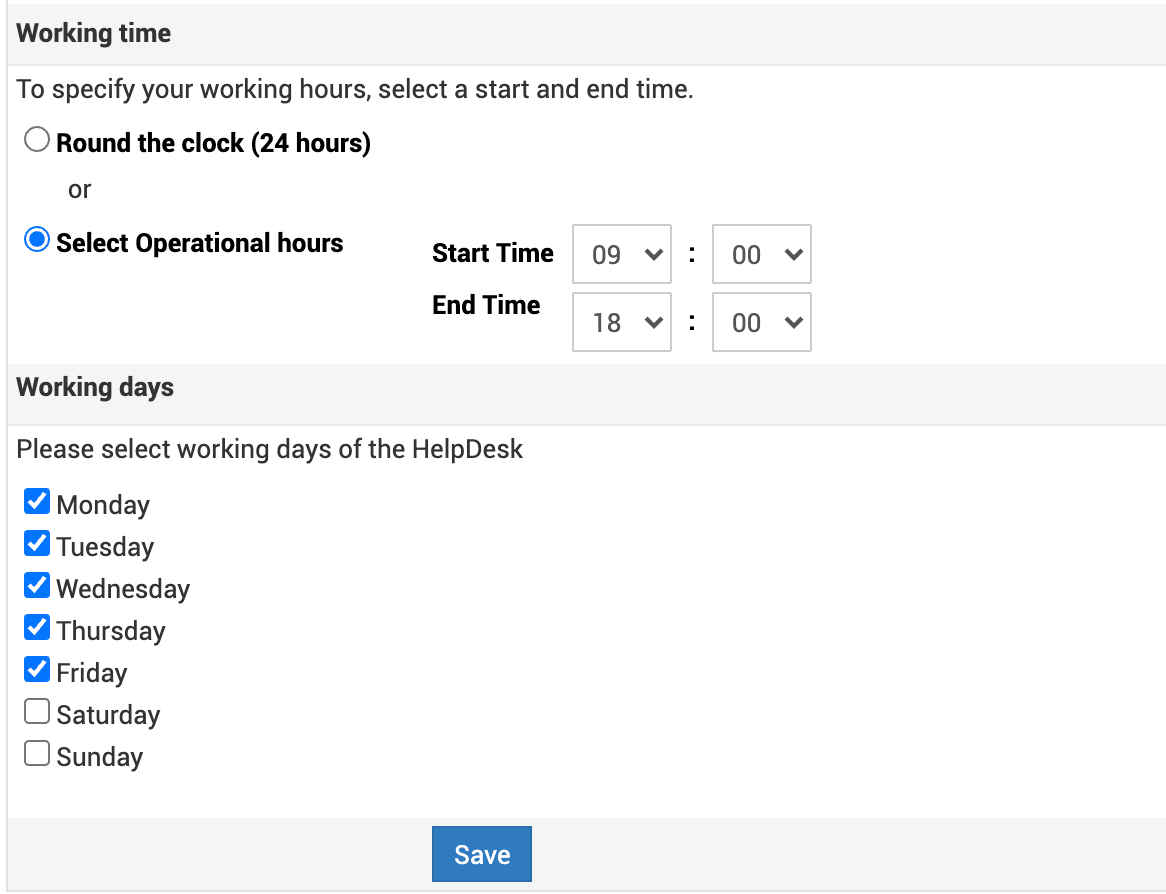The height and width of the screenshot is (894, 1166).
Task: Uncheck the Monday checkbox
Action: (x=37, y=501)
